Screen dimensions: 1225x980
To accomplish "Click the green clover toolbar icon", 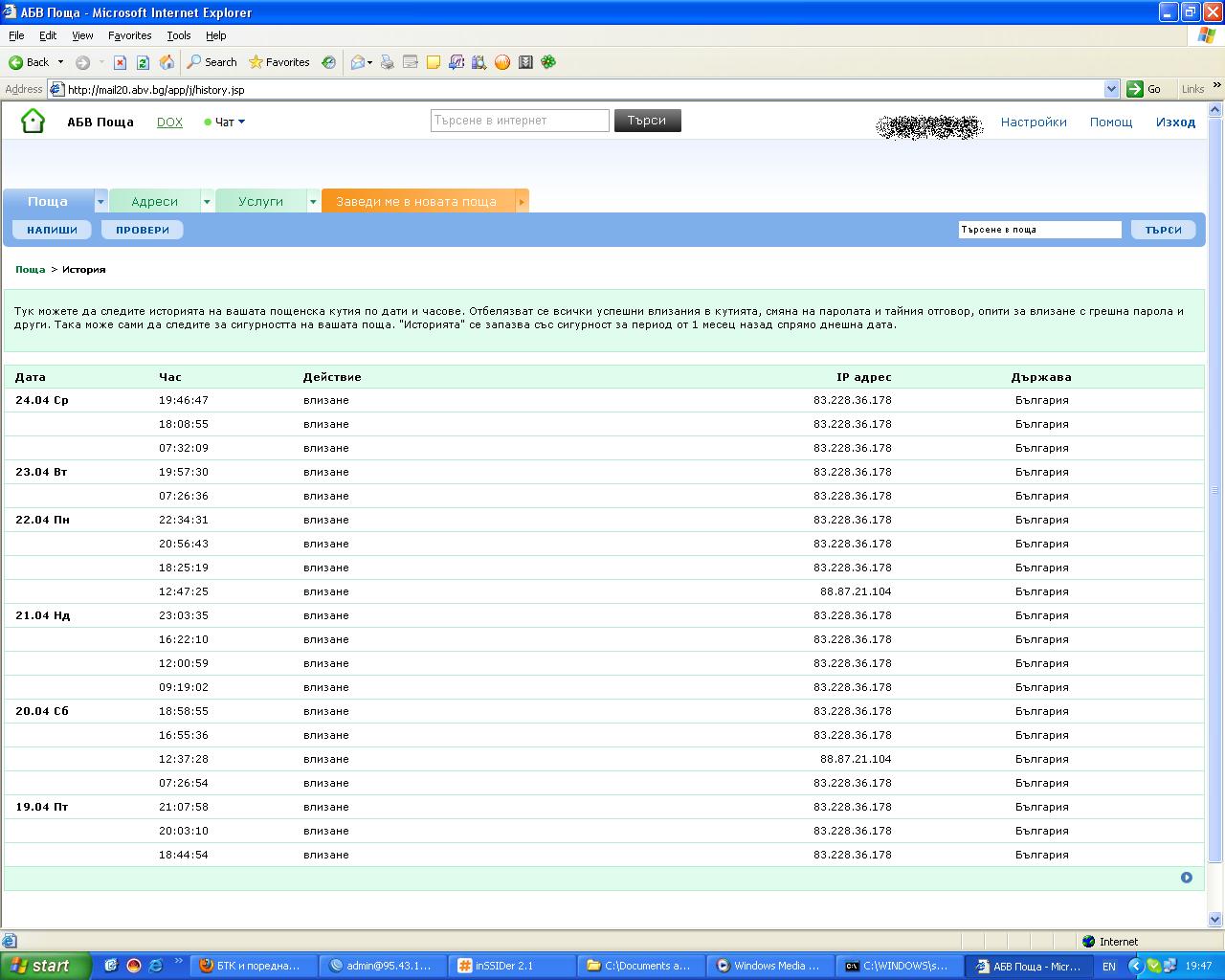I will pos(548,62).
